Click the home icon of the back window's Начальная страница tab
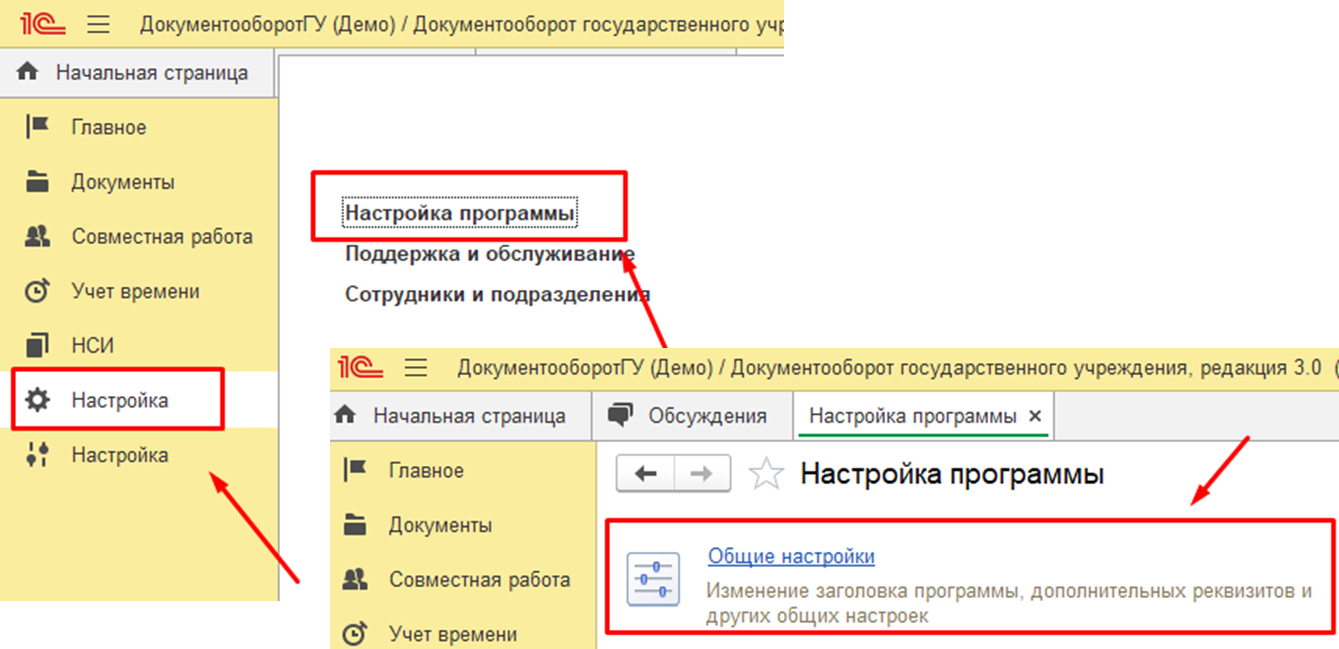Screen dimensions: 1339x649 (28, 72)
